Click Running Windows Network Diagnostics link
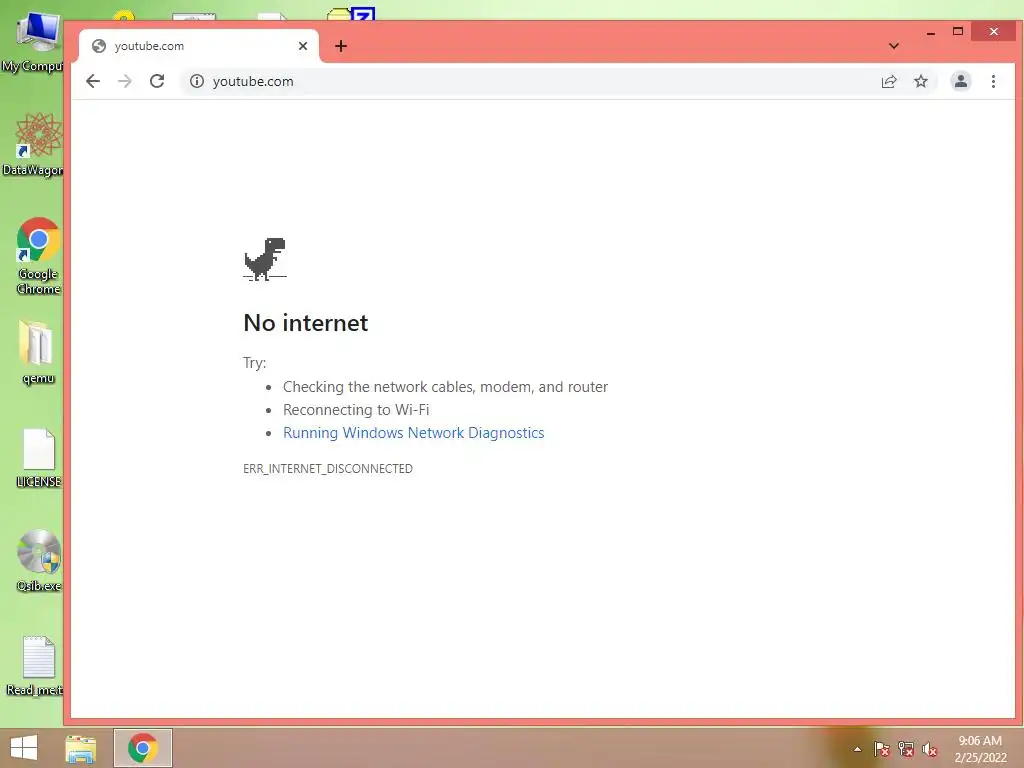Screen dimensions: 1024x768 tap(413, 432)
